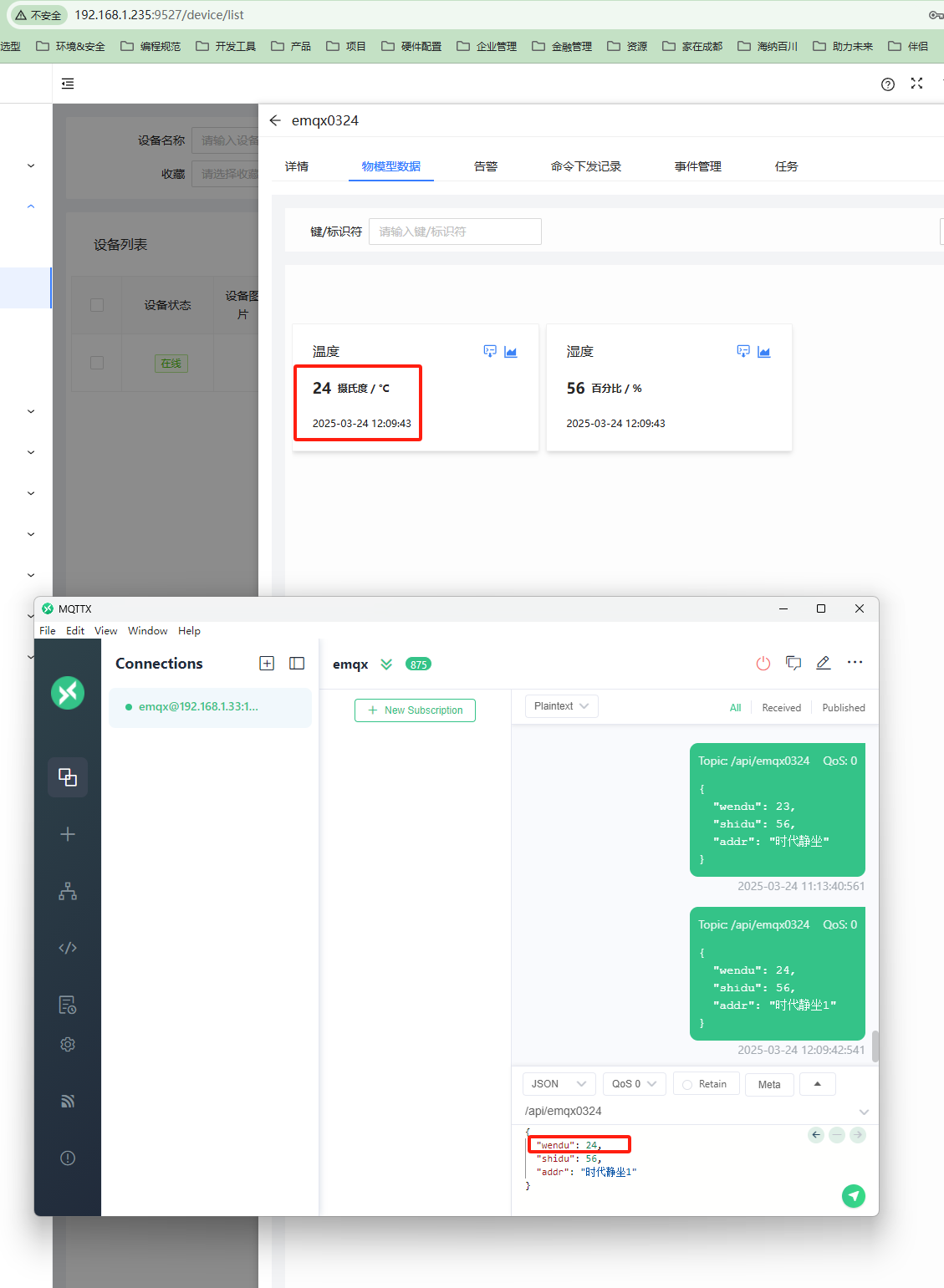This screenshot has width=944, height=1288.
Task: Click the green send message button
Action: [853, 1196]
